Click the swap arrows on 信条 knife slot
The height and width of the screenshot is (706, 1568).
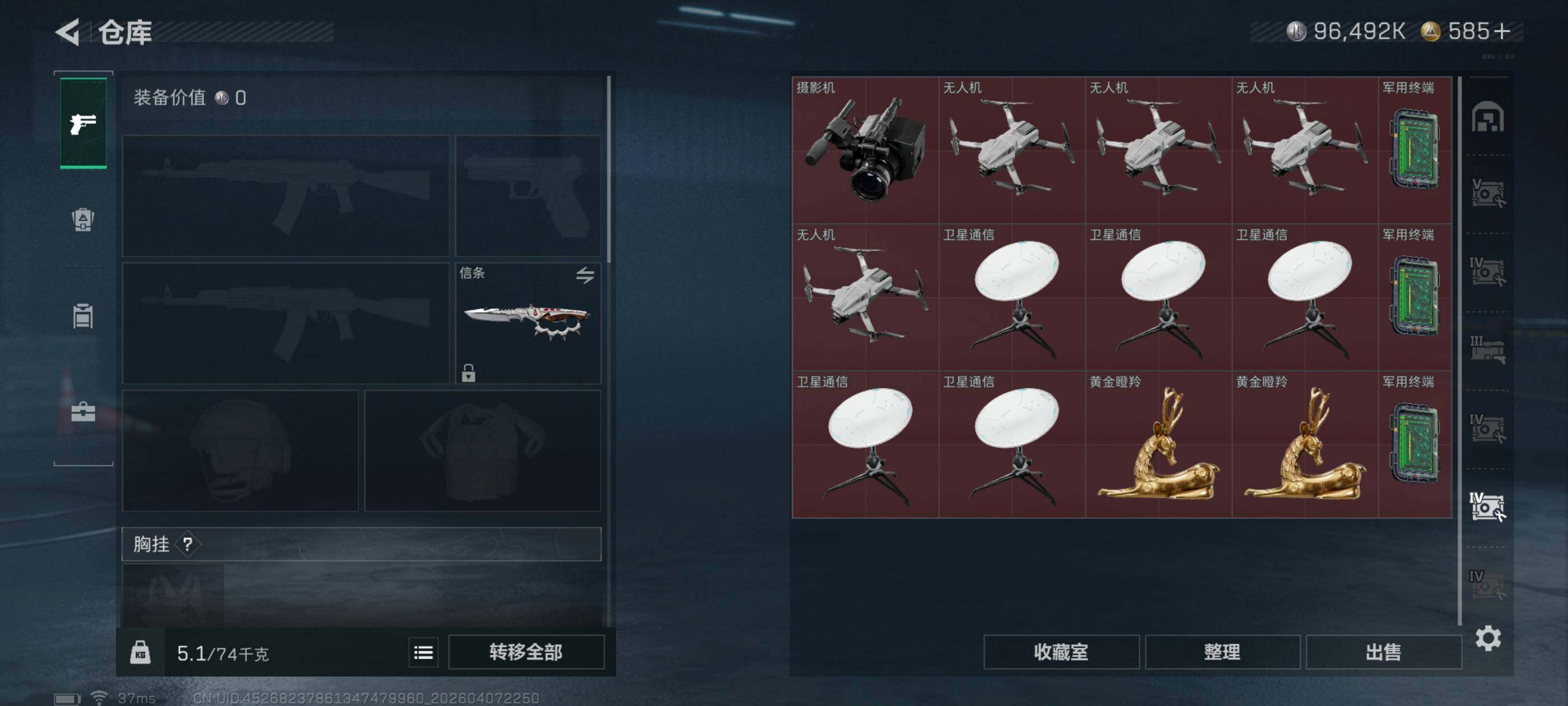[585, 275]
